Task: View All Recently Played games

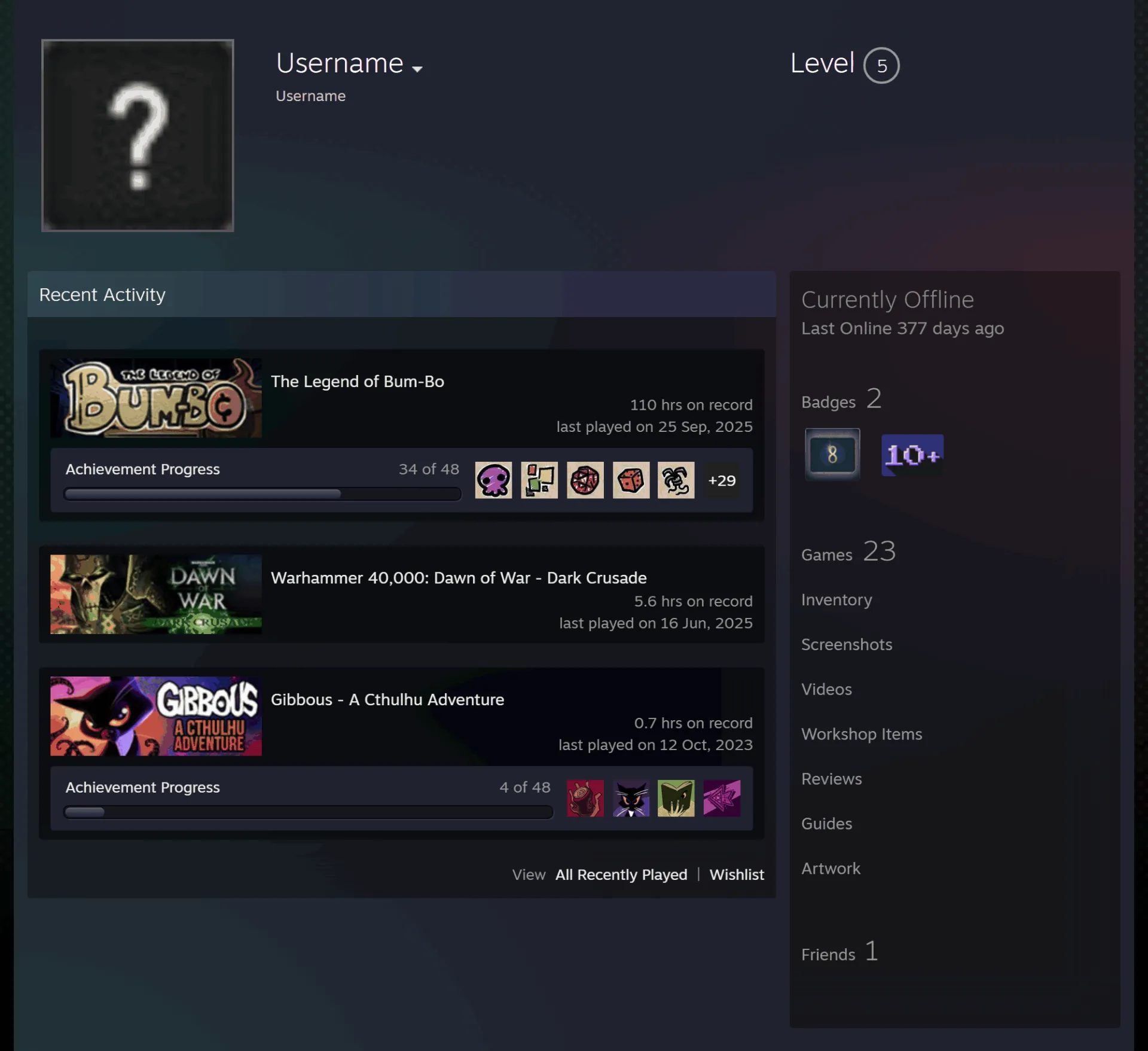Action: pyautogui.click(x=621, y=875)
